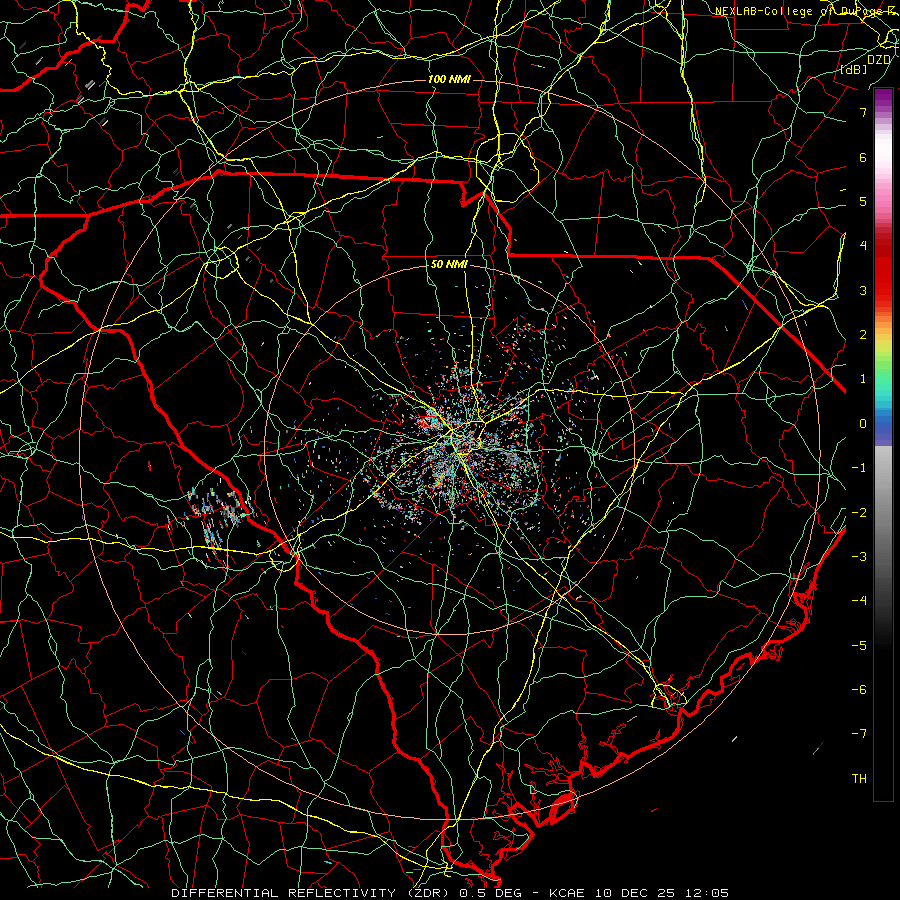Image resolution: width=900 pixels, height=900 pixels.
Task: Click the -4 value on color scale
Action: [859, 600]
